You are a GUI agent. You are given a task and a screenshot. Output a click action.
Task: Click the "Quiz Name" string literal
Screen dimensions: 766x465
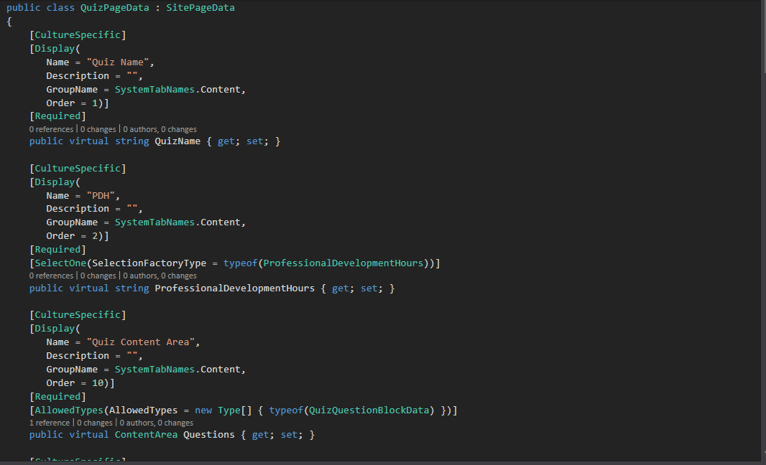(x=118, y=62)
